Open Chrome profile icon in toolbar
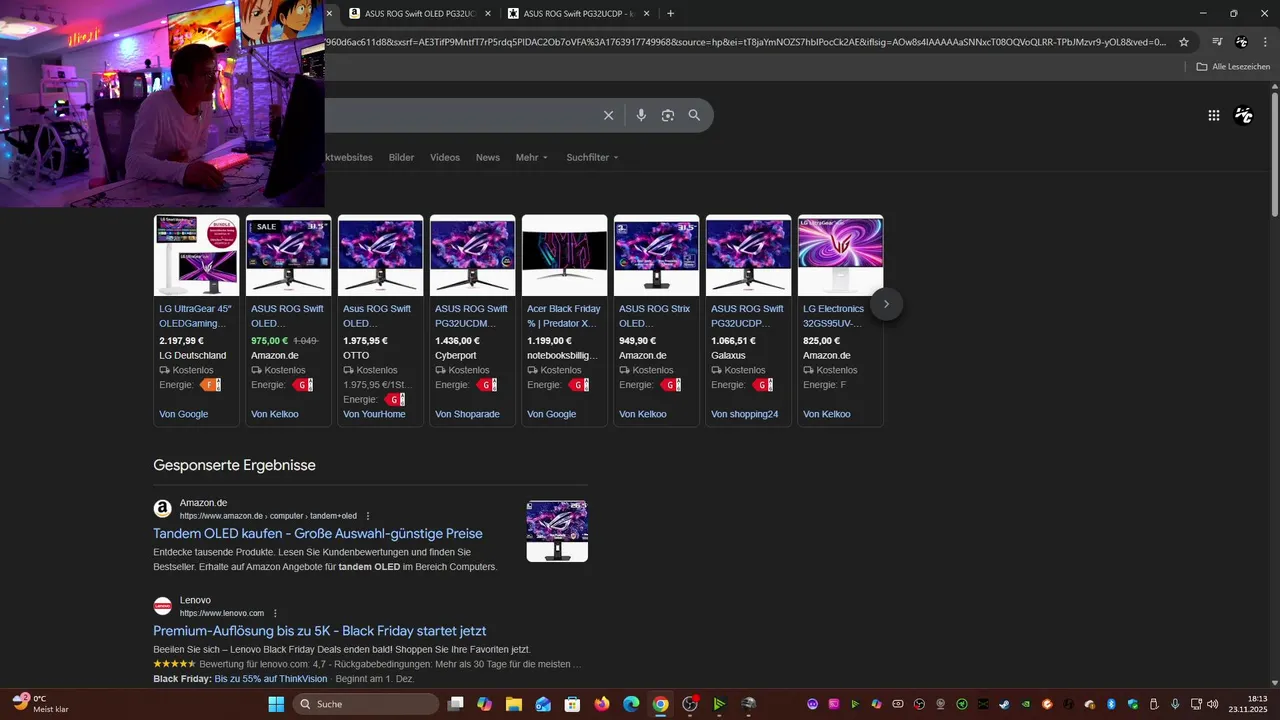The height and width of the screenshot is (720, 1280). (1242, 42)
